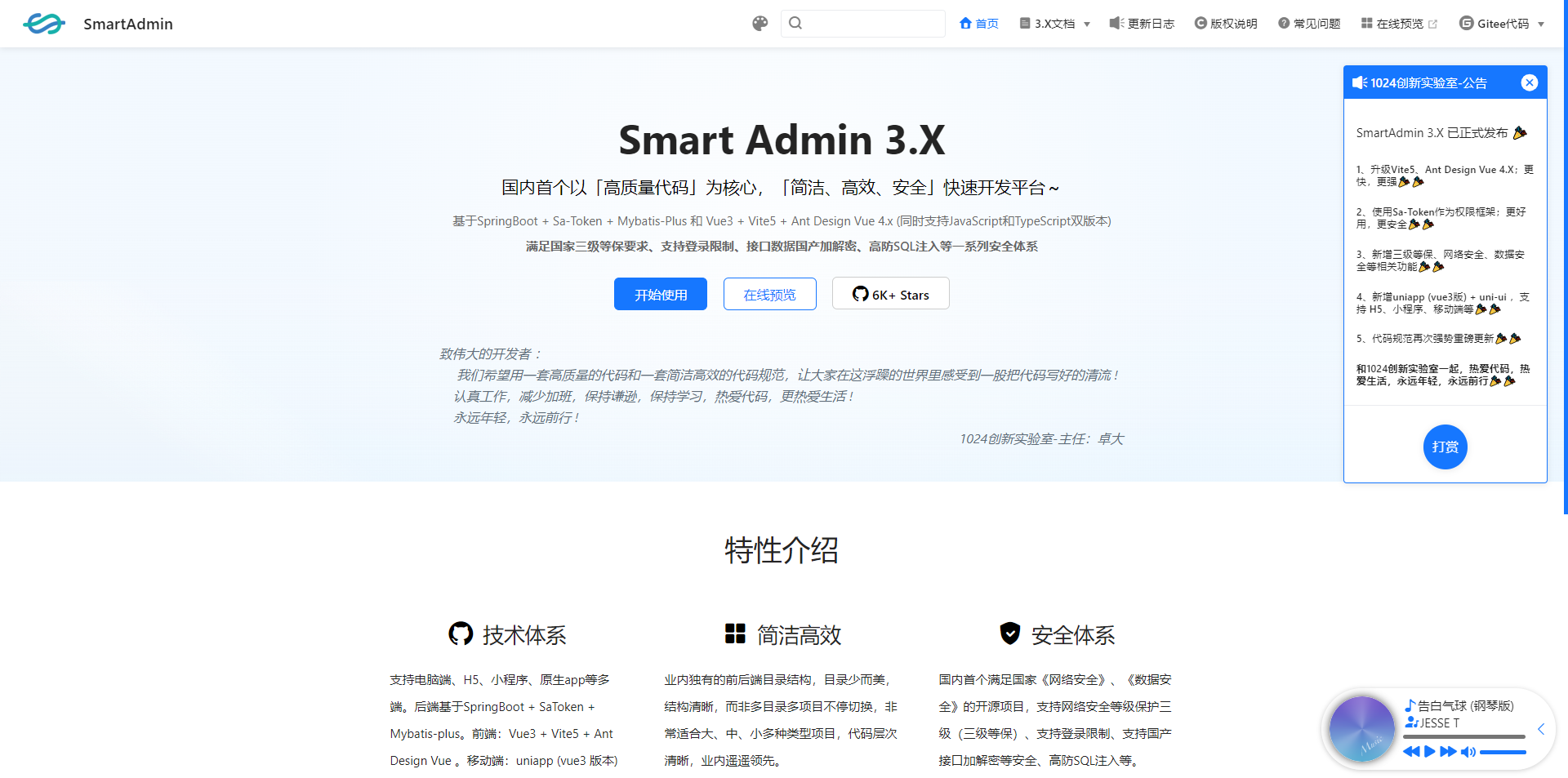This screenshot has width=1568, height=778.
Task: Click the SmartAdmin logo icon
Action: coord(44,24)
